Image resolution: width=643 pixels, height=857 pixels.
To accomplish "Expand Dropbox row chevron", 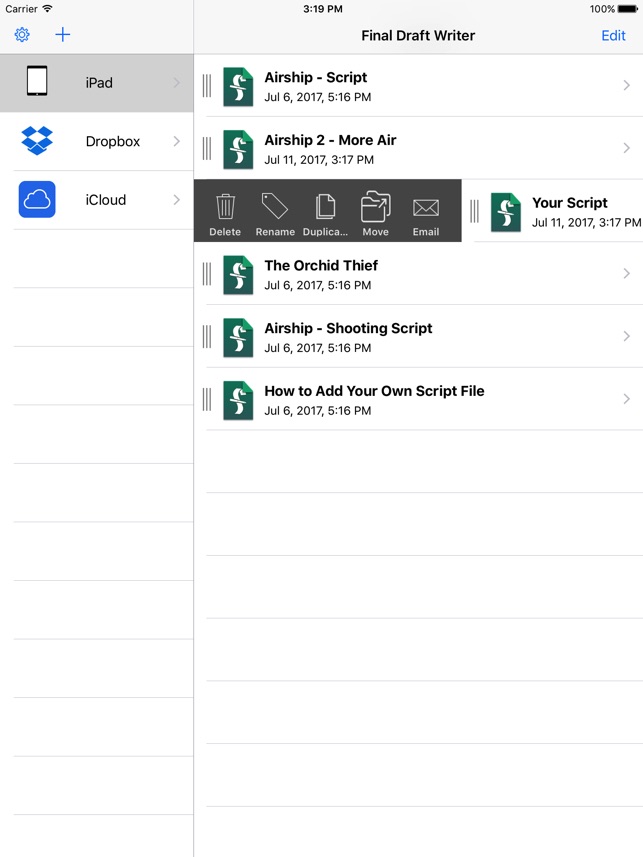I will click(x=177, y=141).
